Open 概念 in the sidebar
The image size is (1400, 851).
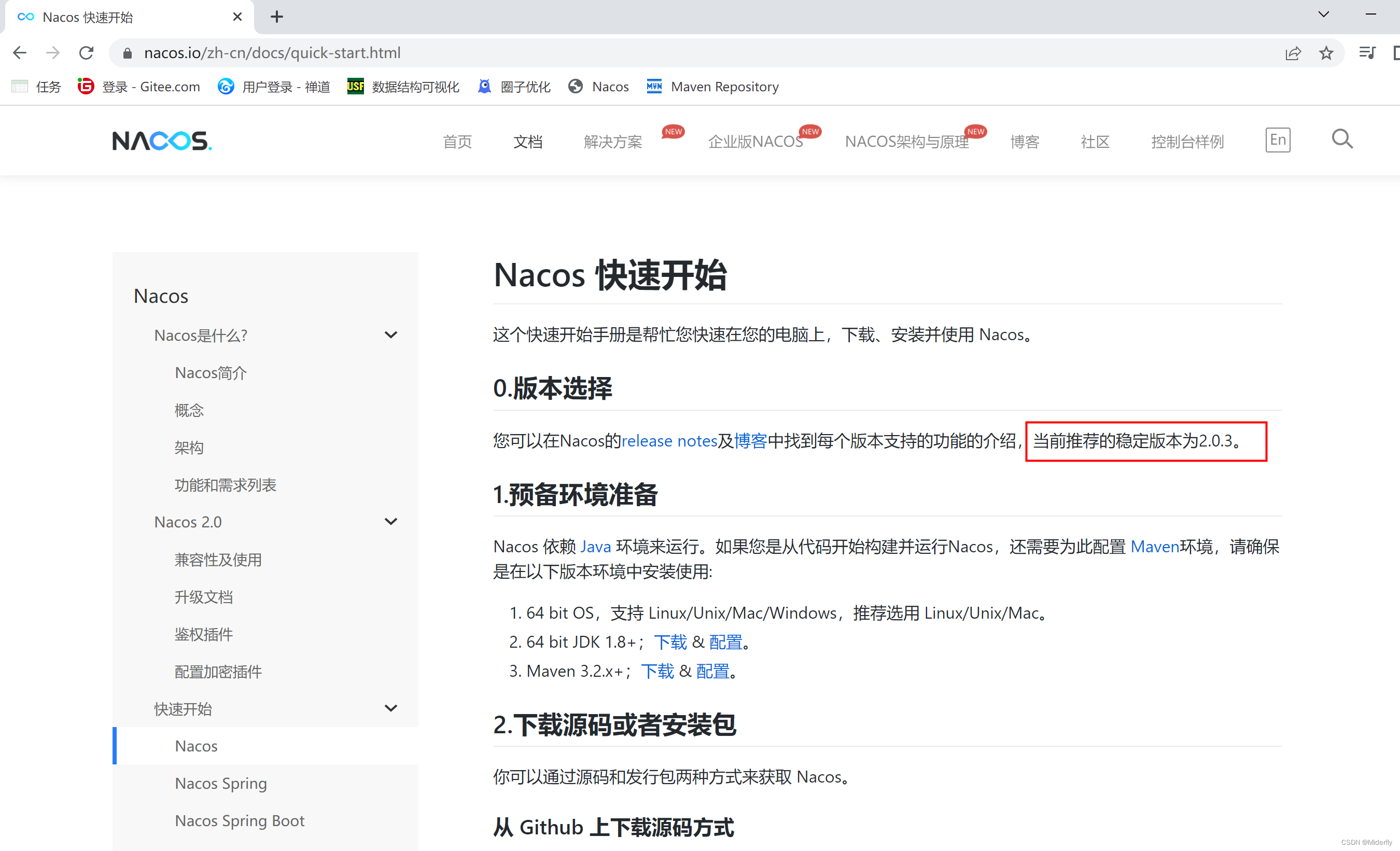189,410
